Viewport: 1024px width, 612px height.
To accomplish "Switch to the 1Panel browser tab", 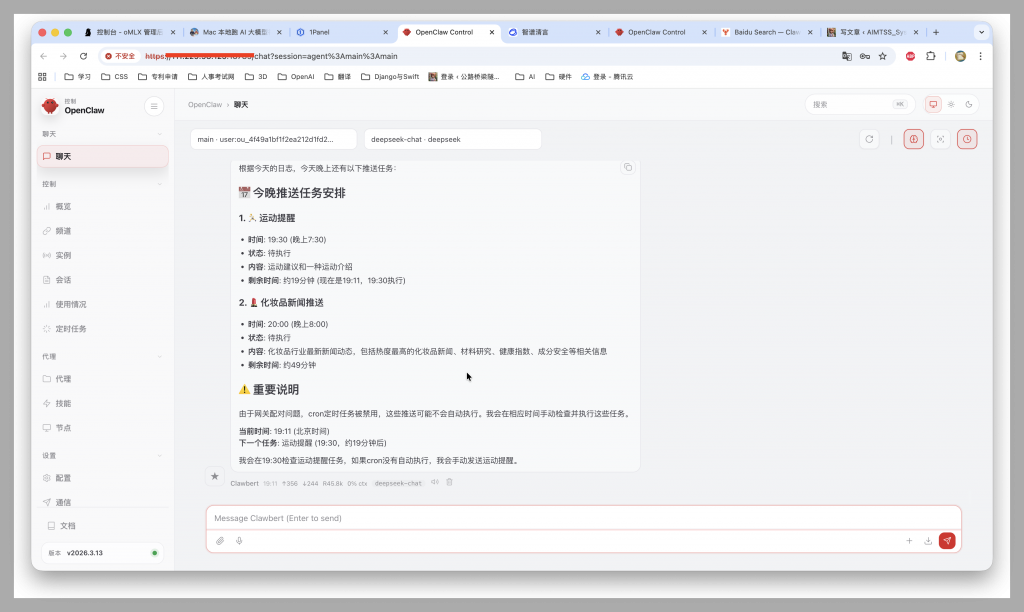I will click(340, 32).
